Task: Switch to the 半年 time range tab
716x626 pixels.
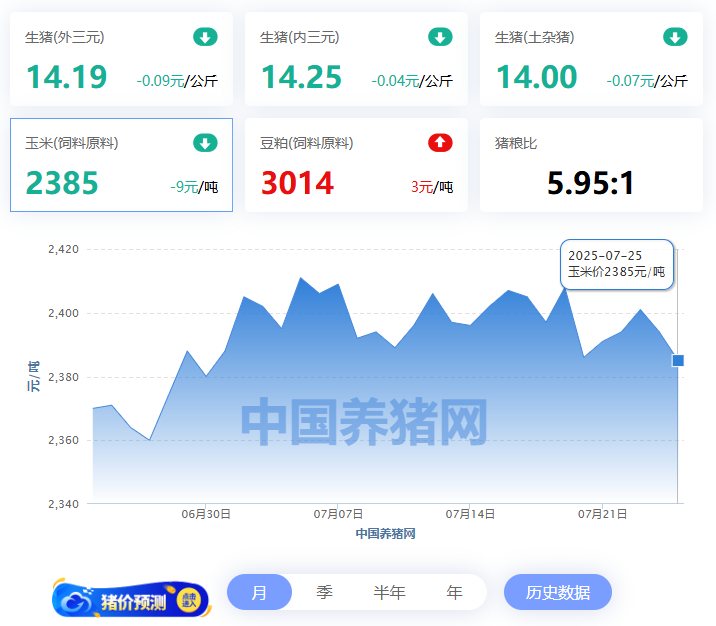Action: [x=389, y=592]
